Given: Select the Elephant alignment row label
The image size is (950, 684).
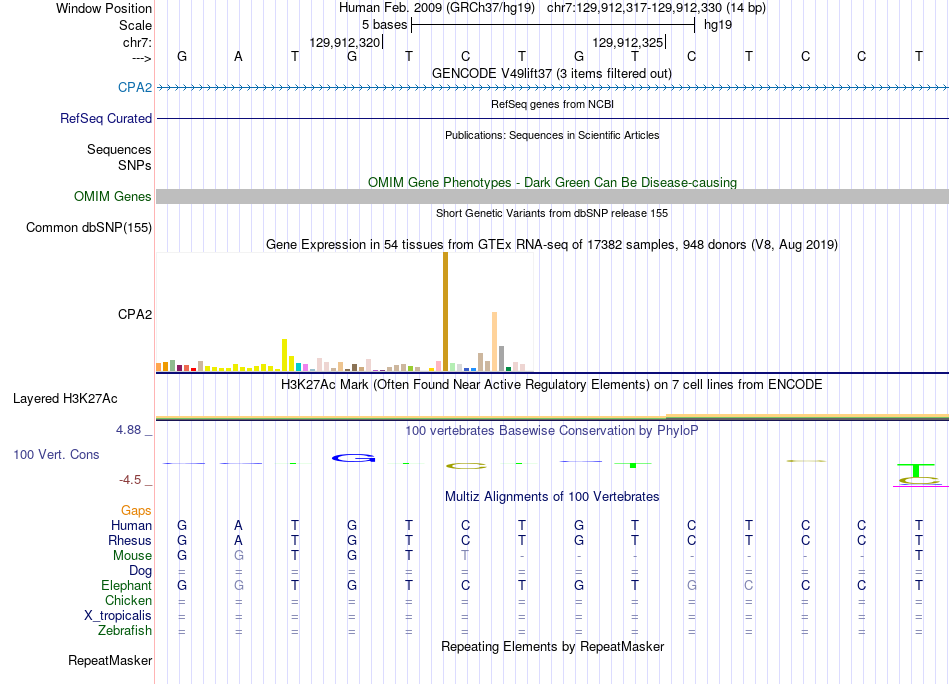Looking at the screenshot, I should point(126,585).
